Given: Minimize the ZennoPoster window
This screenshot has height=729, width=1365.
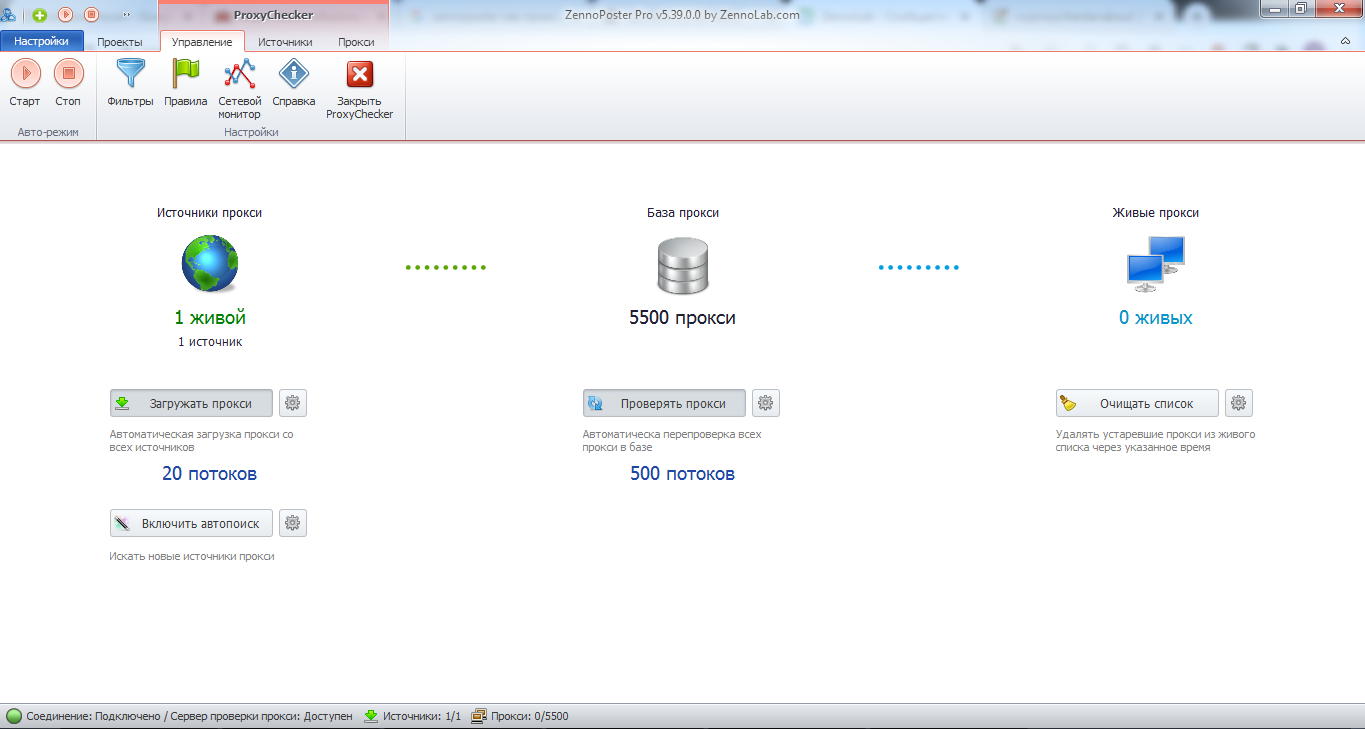Looking at the screenshot, I should 1275,9.
